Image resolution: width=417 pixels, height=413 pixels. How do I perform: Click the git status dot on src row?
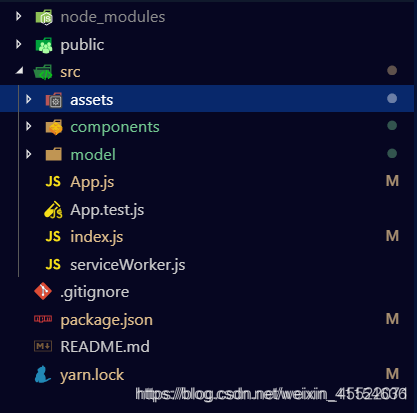pyautogui.click(x=392, y=70)
